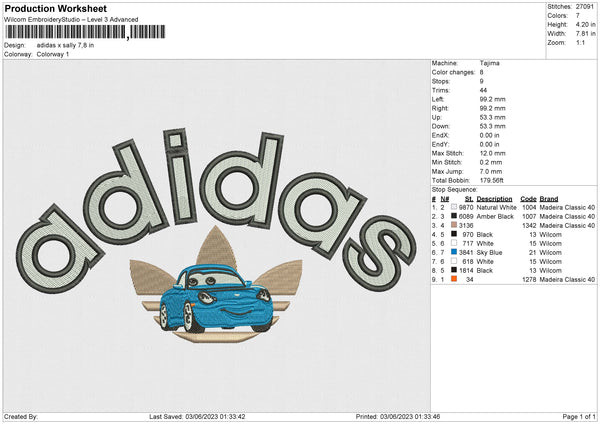Click the Min Stitch value 0.2 mm

[491, 162]
